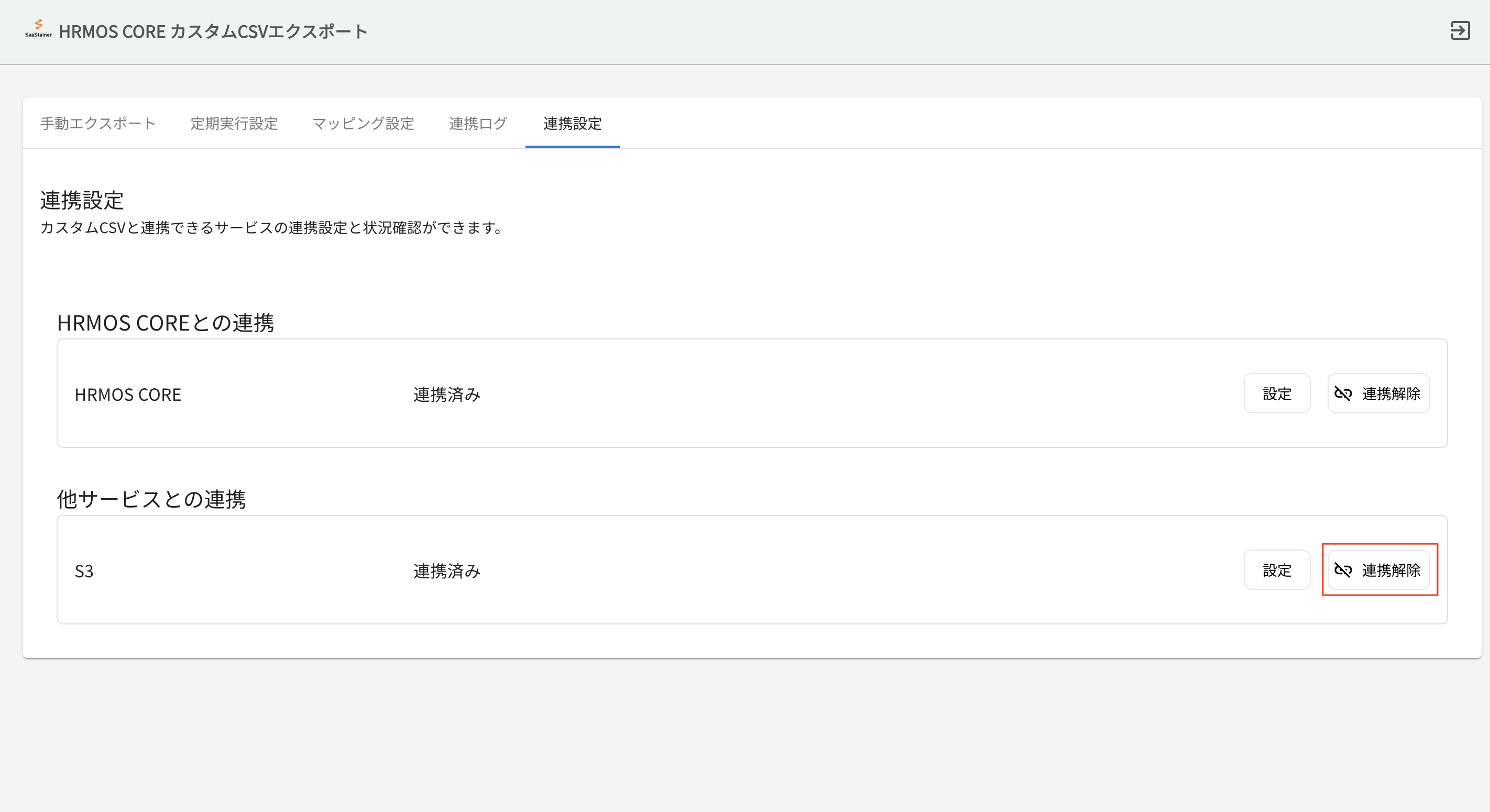Screen dimensions: 1490x812
Task: Click the SaaStainer logo icon
Action: click(38, 28)
